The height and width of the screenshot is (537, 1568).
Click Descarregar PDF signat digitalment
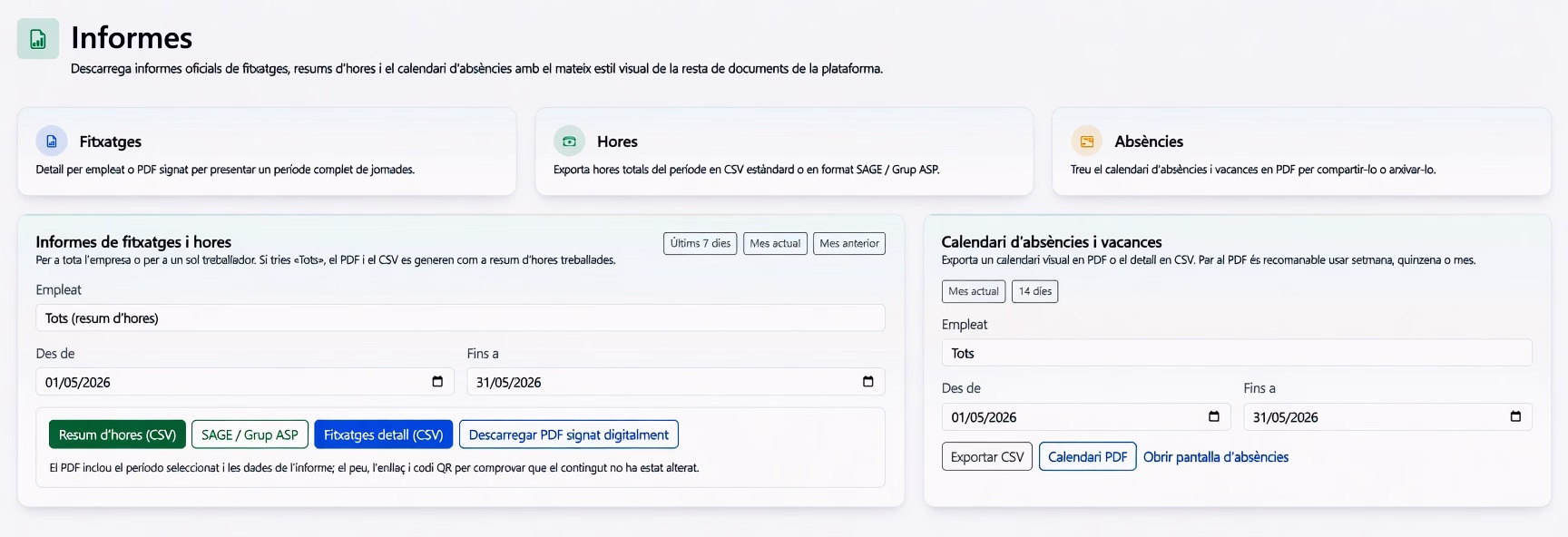click(569, 434)
